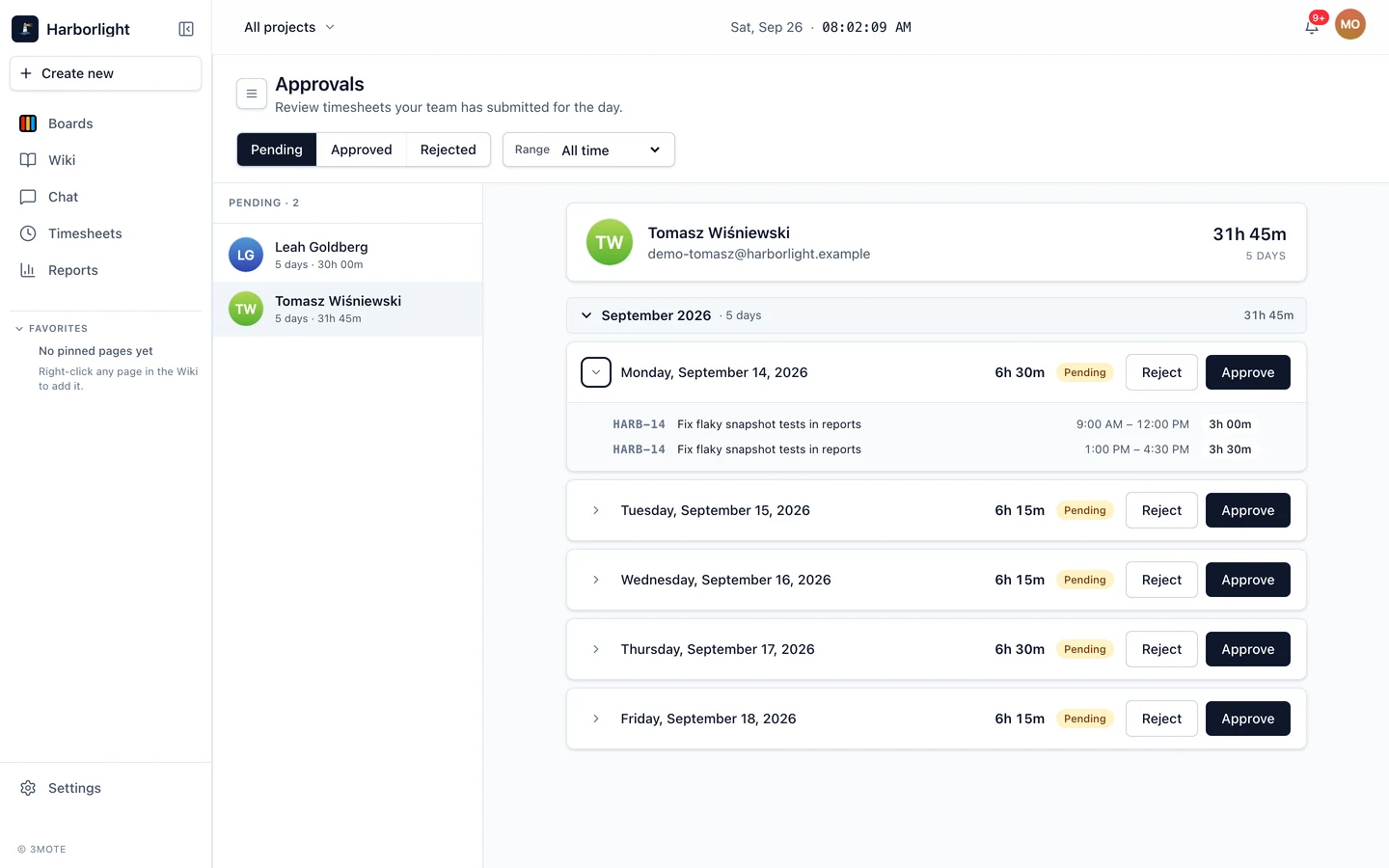
Task: Click the Create new button
Action: coord(105,73)
